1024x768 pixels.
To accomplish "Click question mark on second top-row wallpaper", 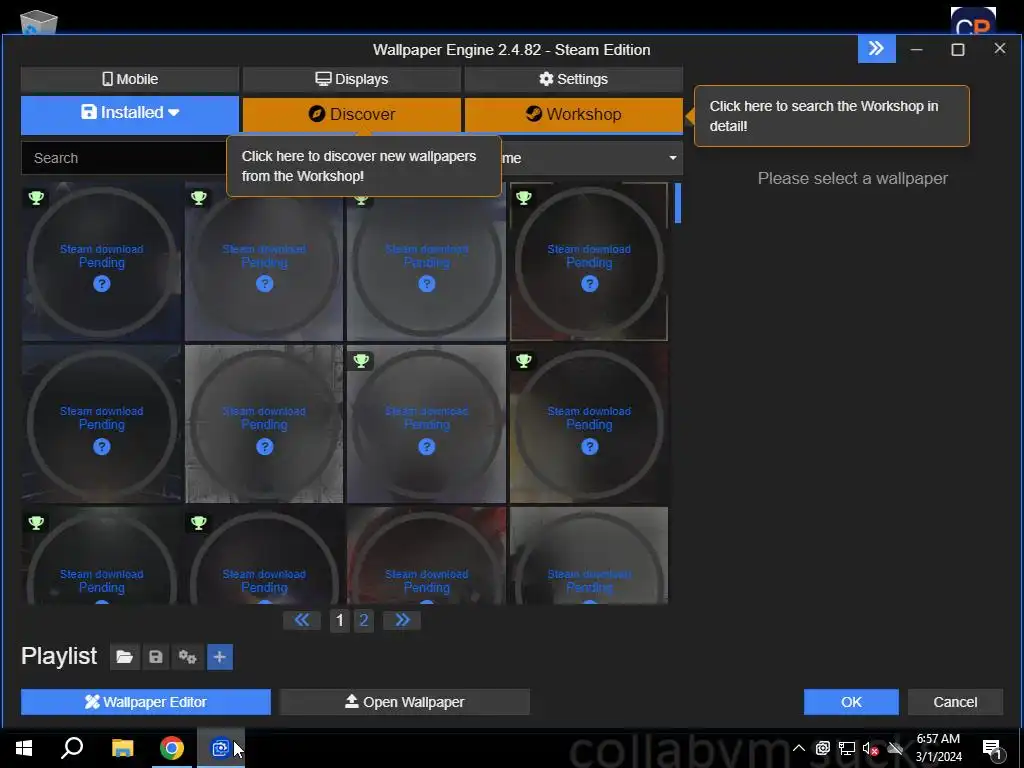I will pos(264,284).
